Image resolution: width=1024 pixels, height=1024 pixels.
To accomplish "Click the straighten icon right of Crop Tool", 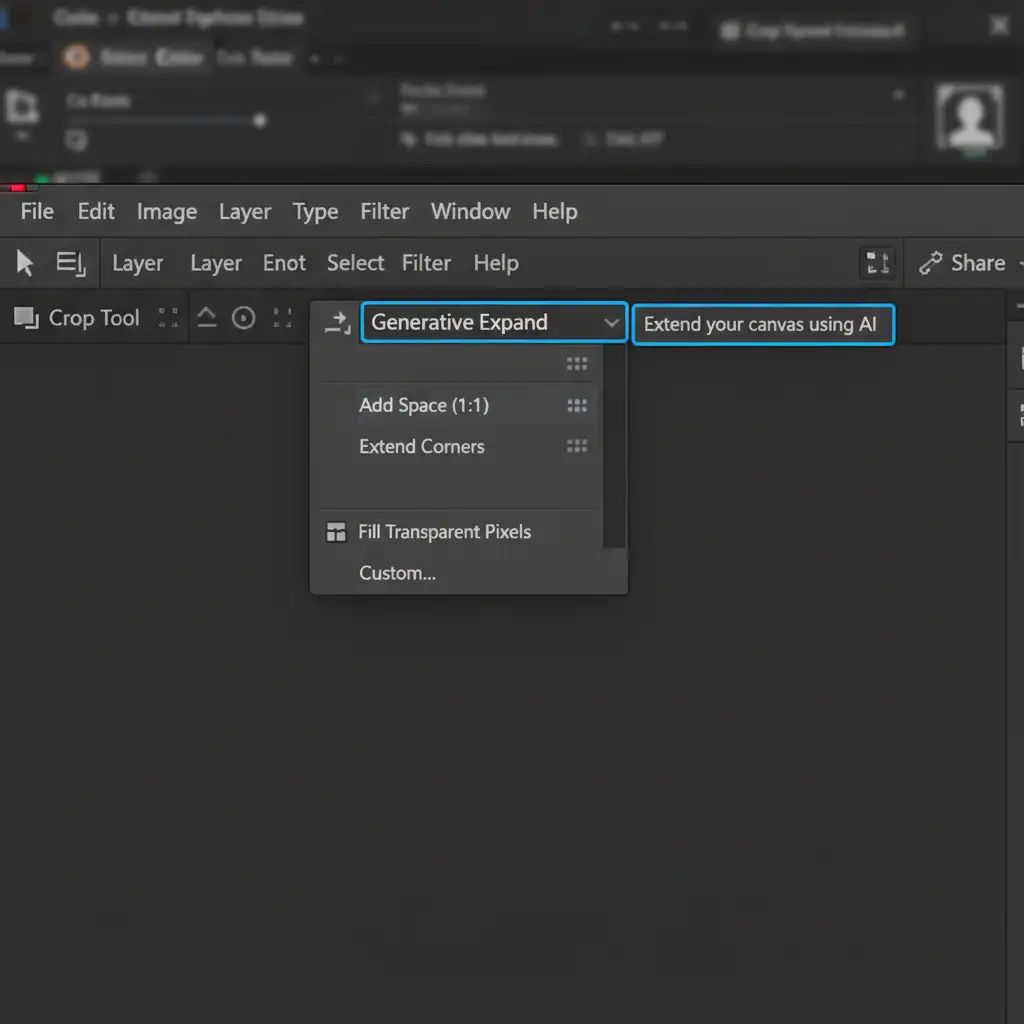I will click(207, 318).
